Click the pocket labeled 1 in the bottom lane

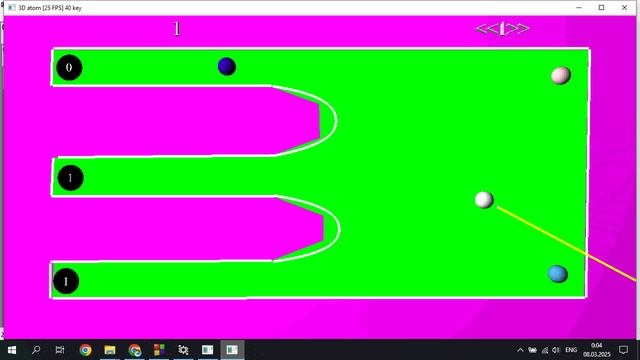(x=66, y=281)
